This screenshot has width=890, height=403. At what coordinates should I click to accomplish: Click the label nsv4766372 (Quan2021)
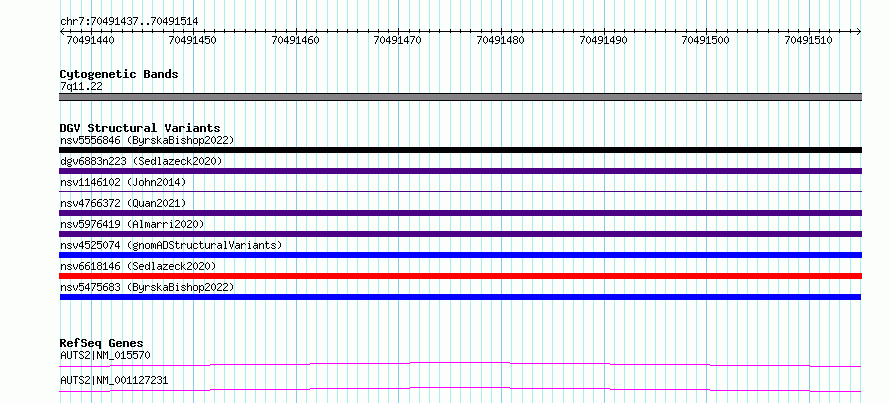click(123, 203)
